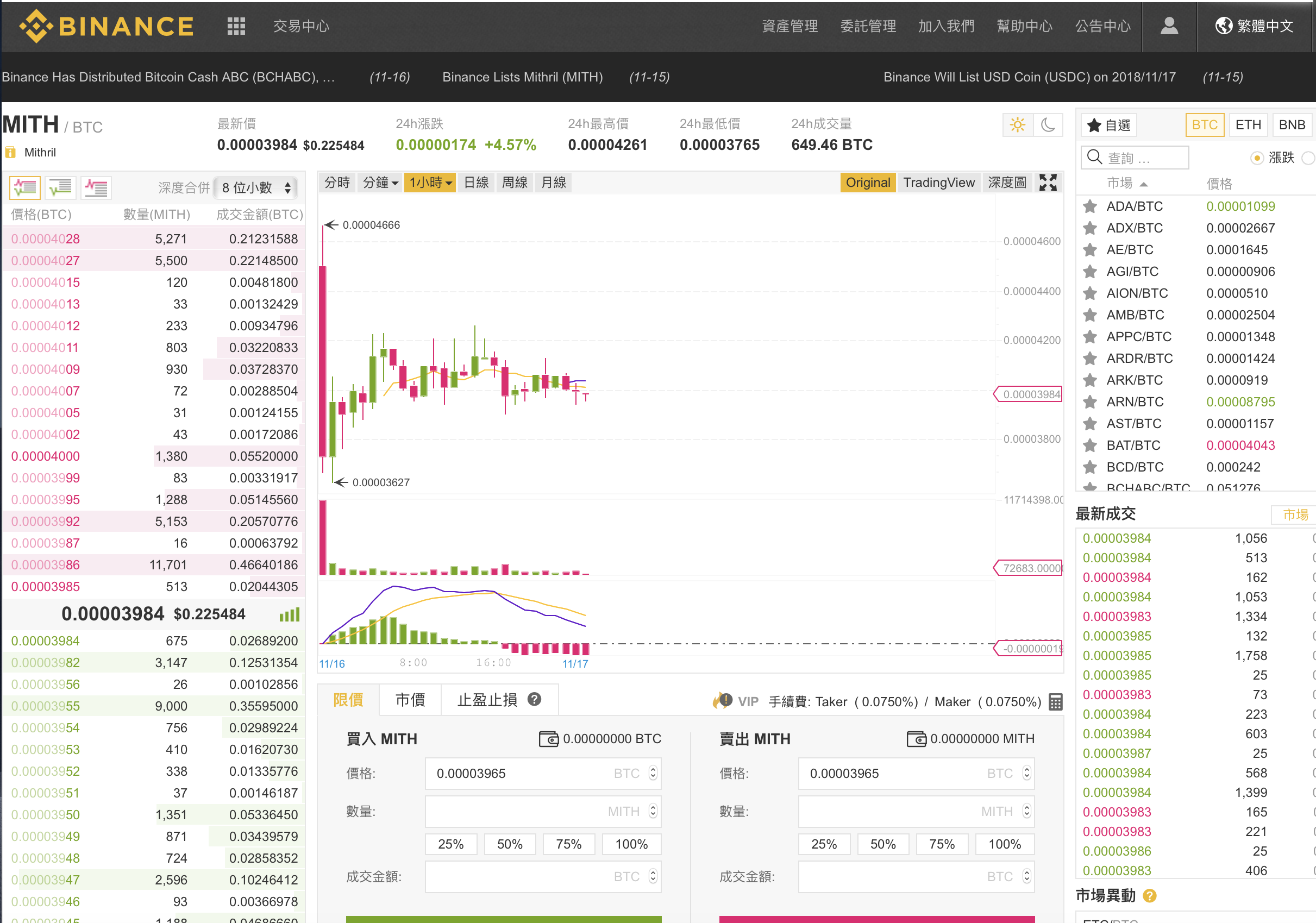Screen dimensions: 1316x923
Task: Click the user account profile icon
Action: click(1169, 26)
